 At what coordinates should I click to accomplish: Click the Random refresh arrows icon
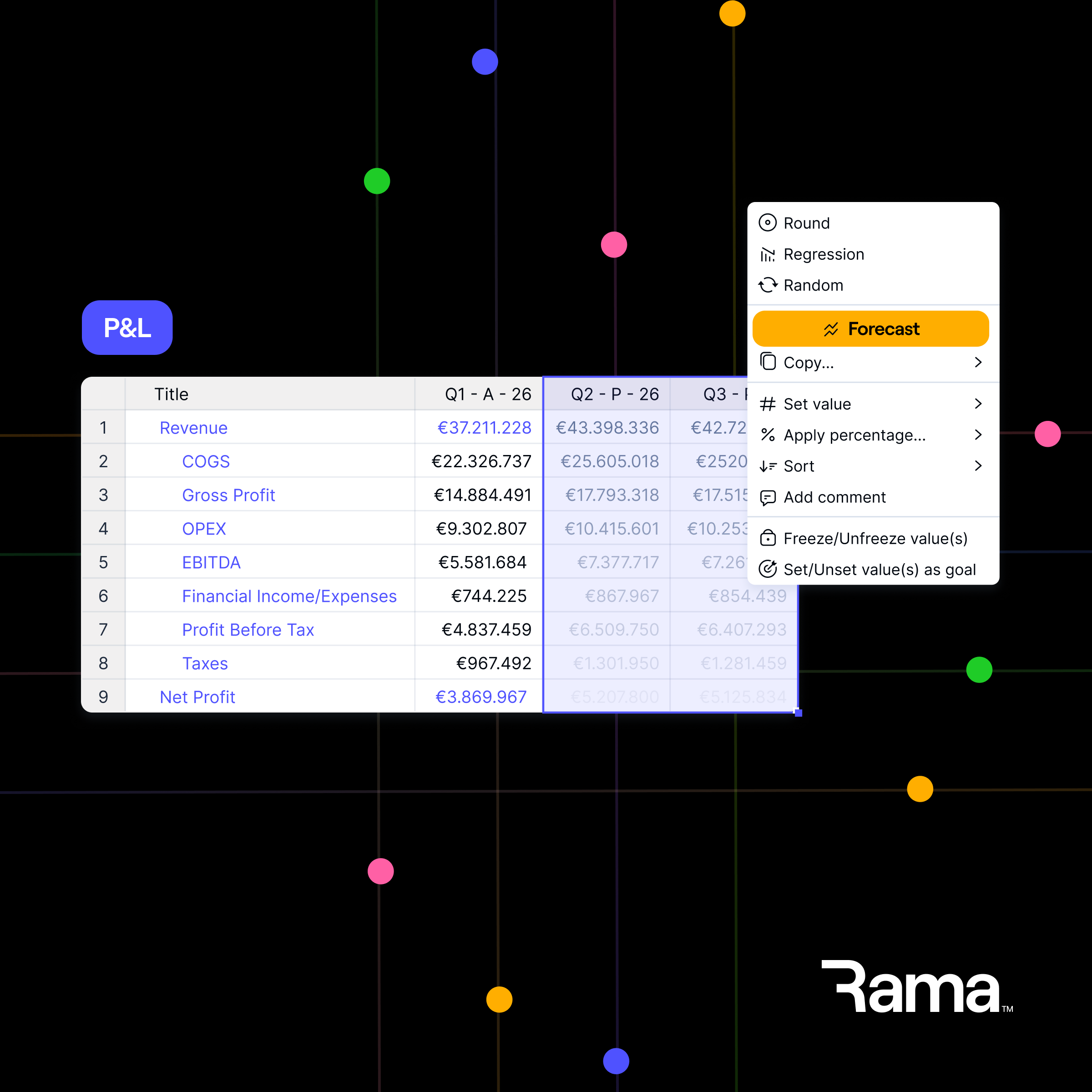click(768, 285)
